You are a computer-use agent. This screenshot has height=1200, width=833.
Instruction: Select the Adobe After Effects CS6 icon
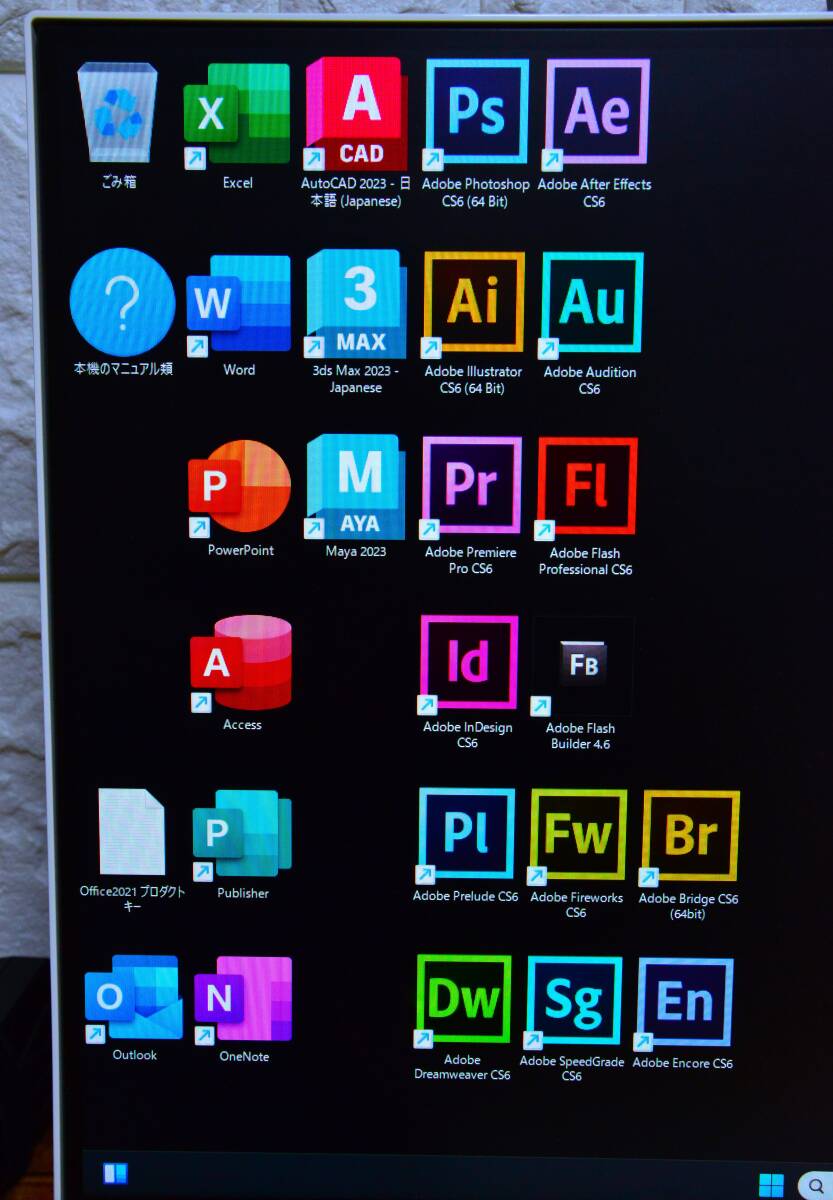click(596, 112)
